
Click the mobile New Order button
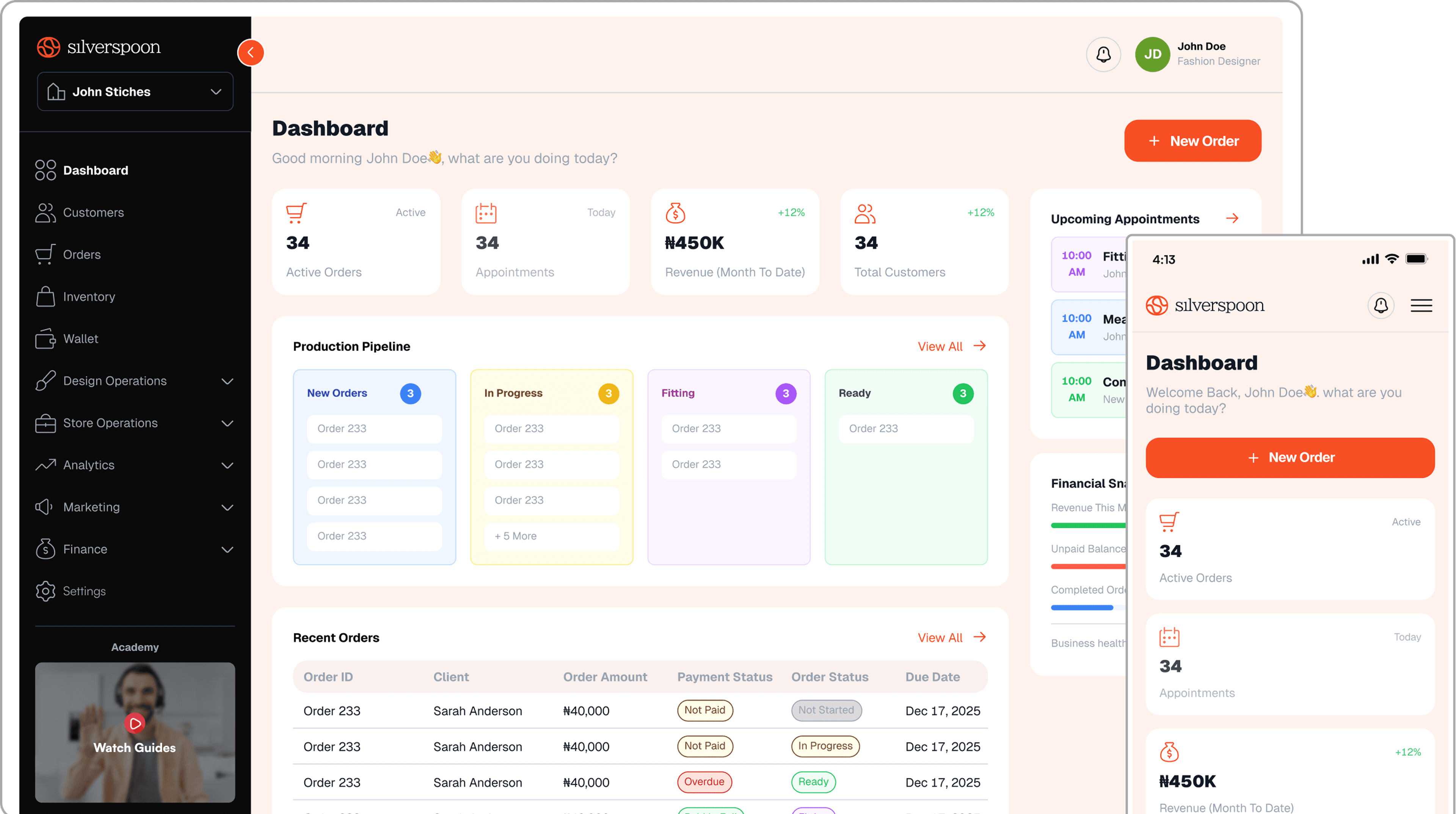tap(1290, 457)
